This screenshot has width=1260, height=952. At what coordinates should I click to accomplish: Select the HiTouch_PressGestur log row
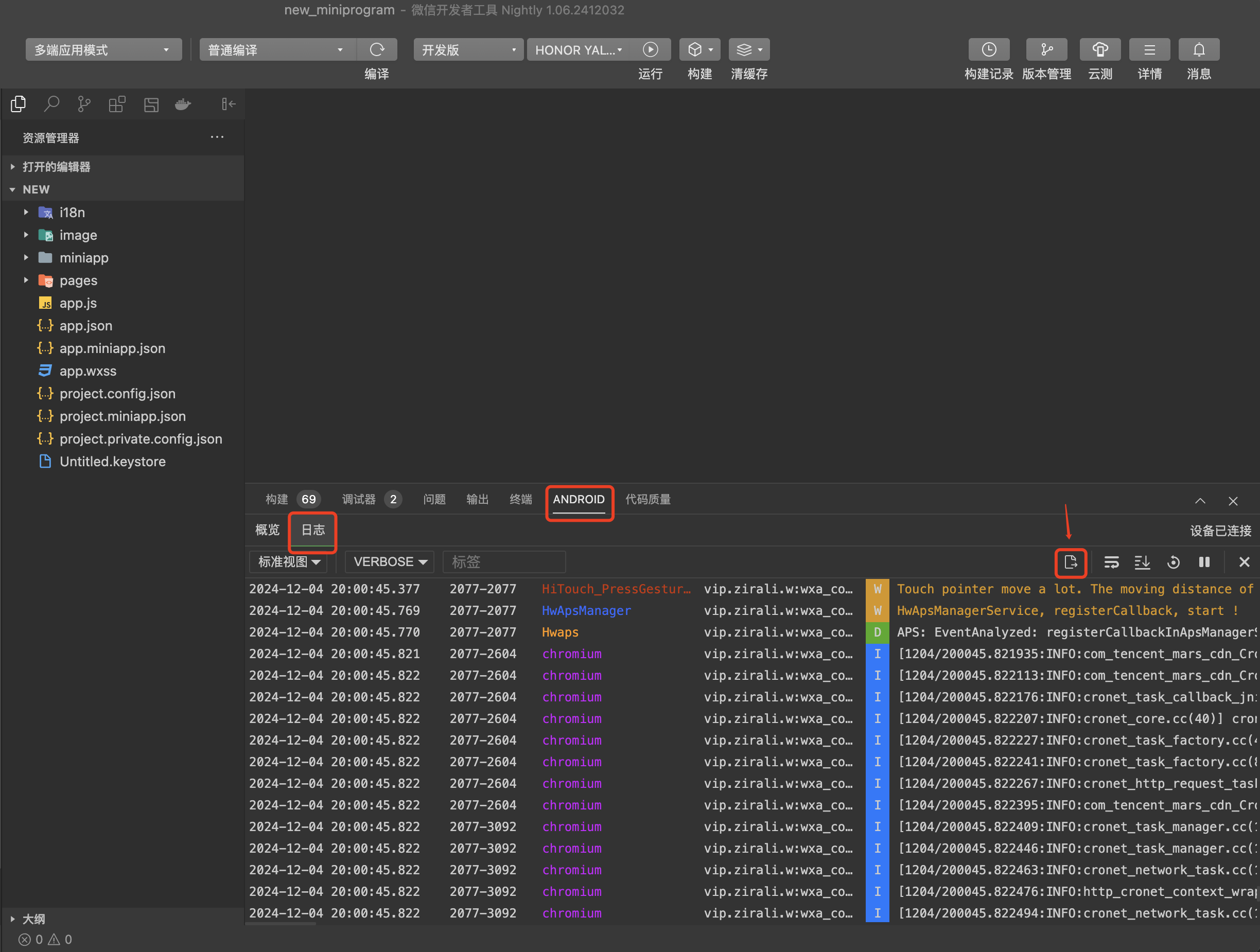click(x=752, y=589)
